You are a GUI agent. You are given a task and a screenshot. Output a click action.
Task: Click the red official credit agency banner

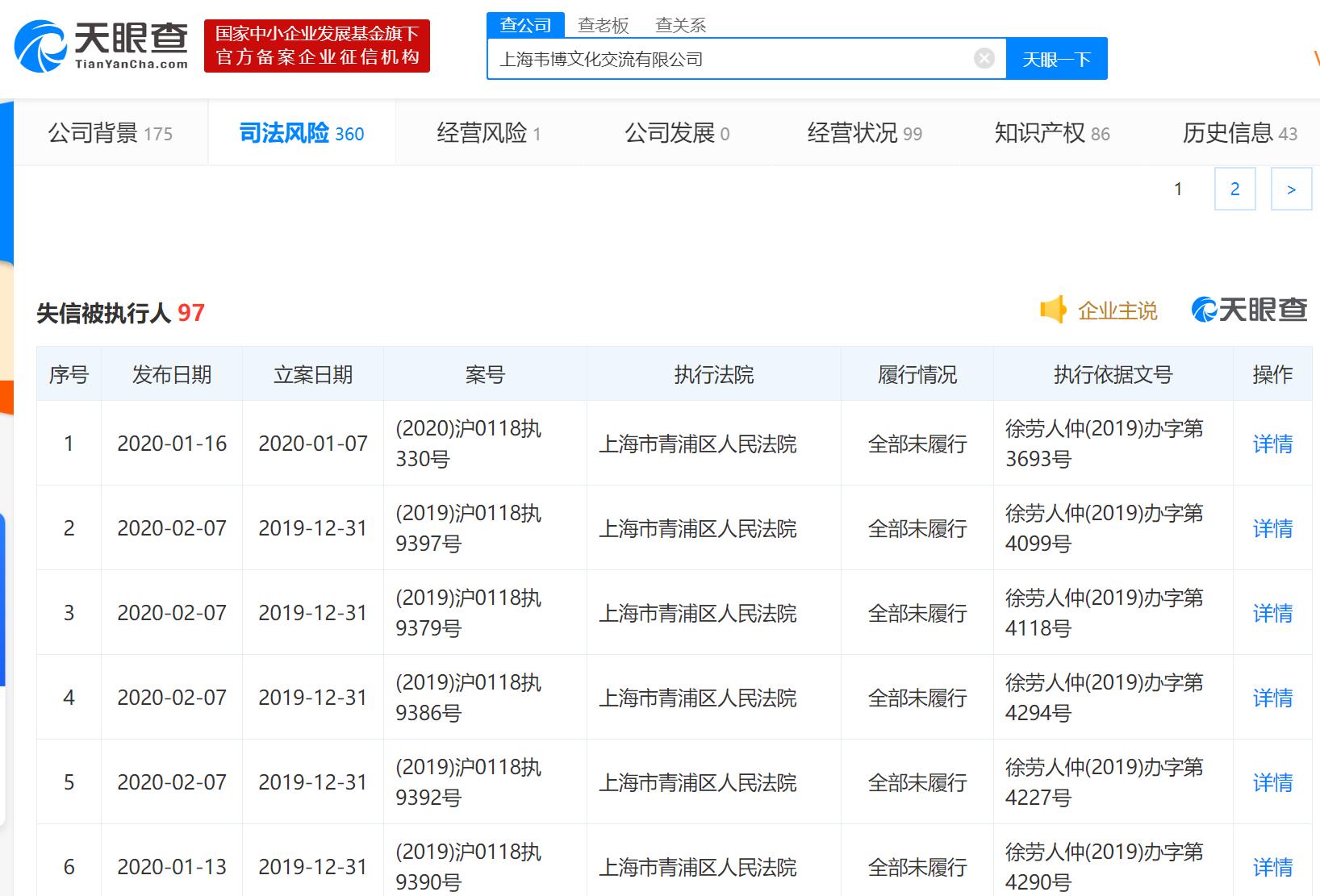pyautogui.click(x=317, y=46)
